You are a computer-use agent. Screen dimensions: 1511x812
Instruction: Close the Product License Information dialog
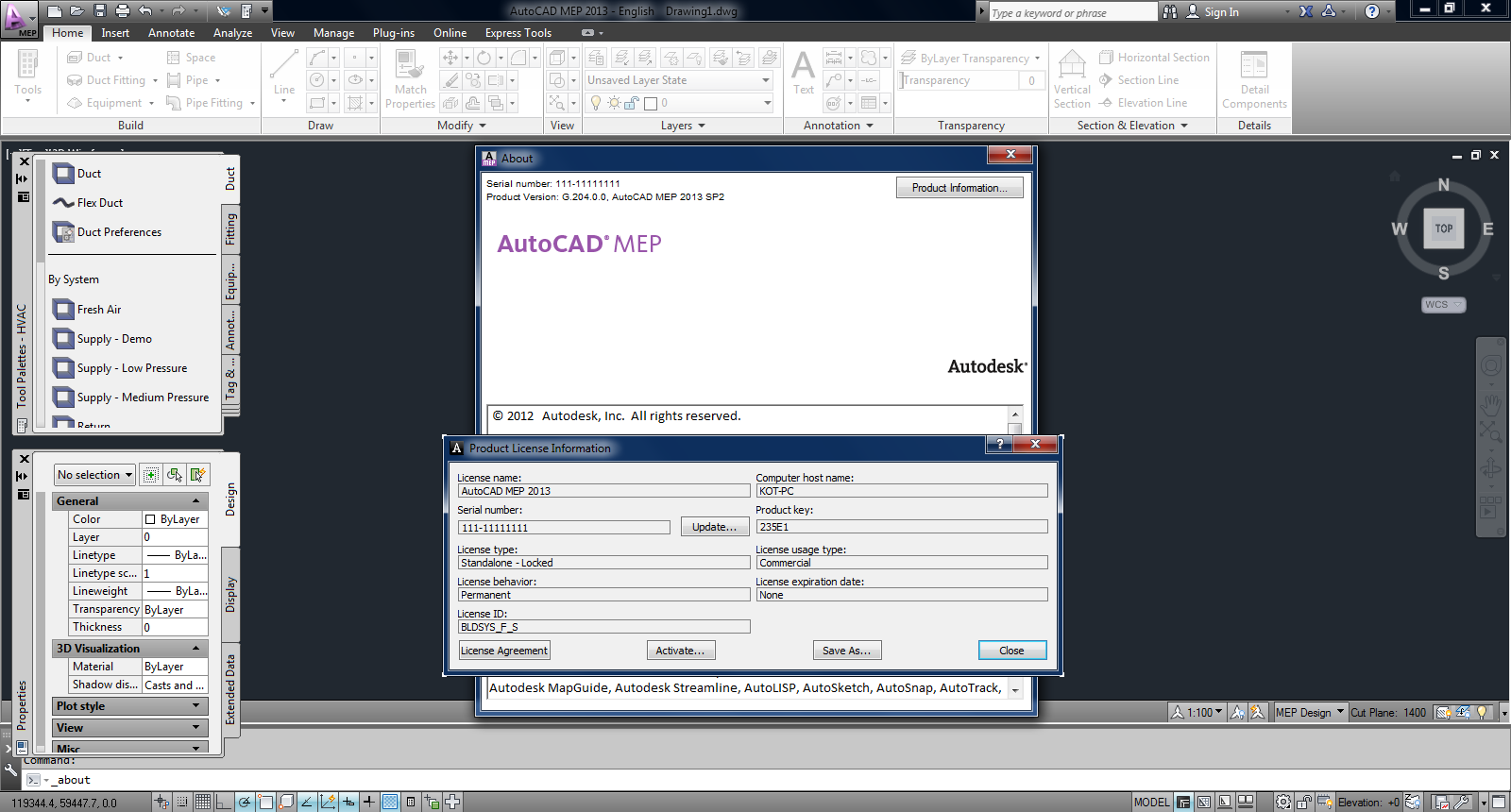[x=1011, y=651]
